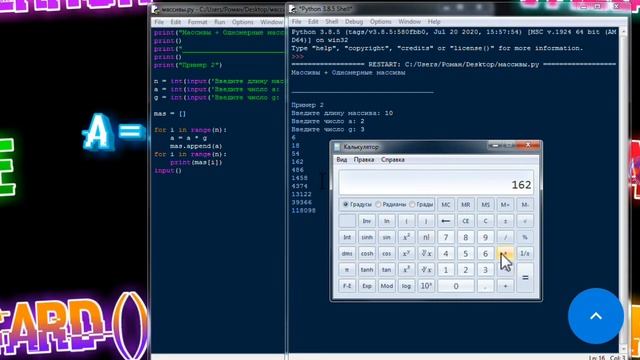Click the 10 to the x button

(x=426, y=286)
